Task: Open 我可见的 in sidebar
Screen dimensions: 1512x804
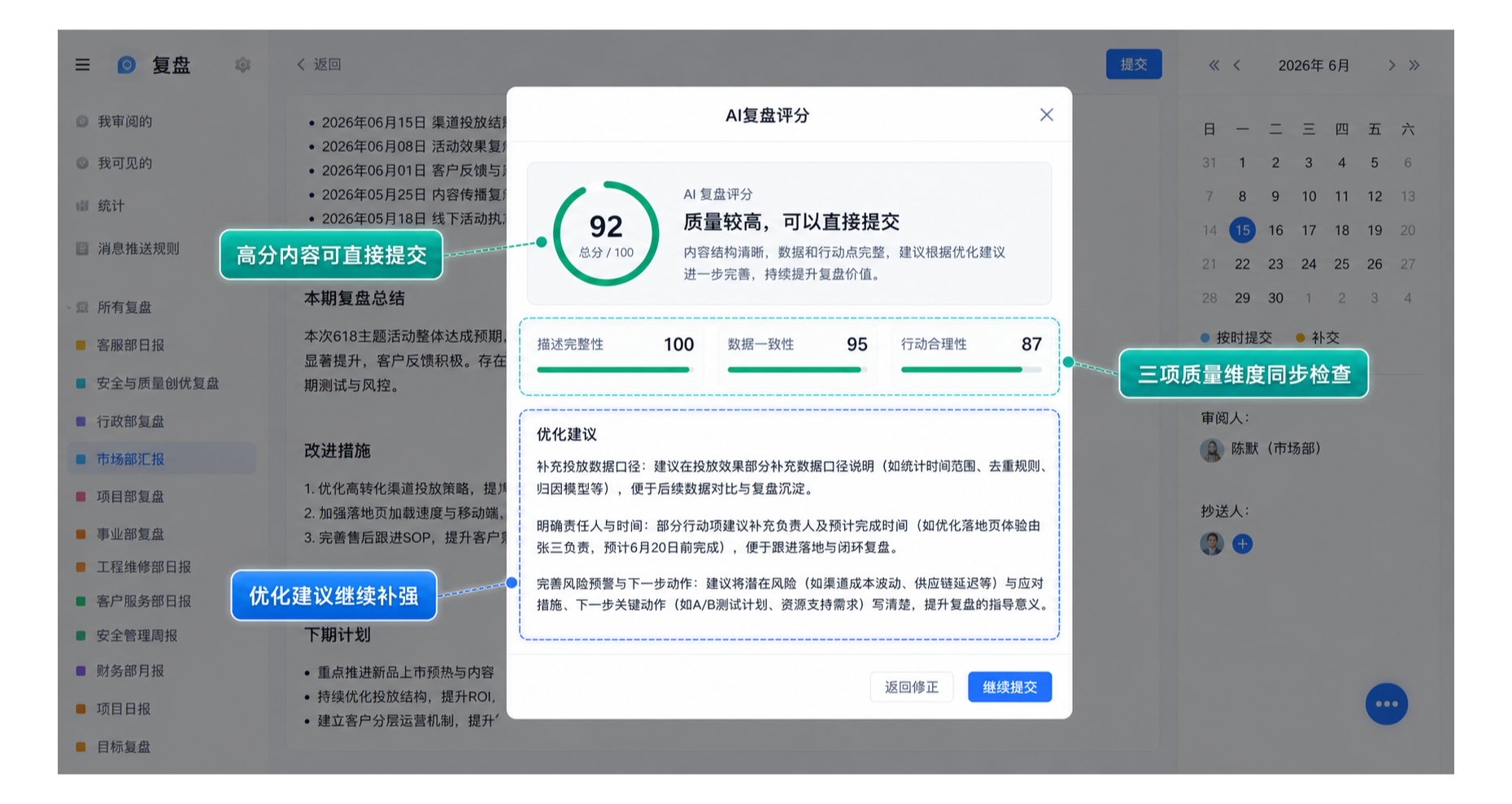Action: 124,163
